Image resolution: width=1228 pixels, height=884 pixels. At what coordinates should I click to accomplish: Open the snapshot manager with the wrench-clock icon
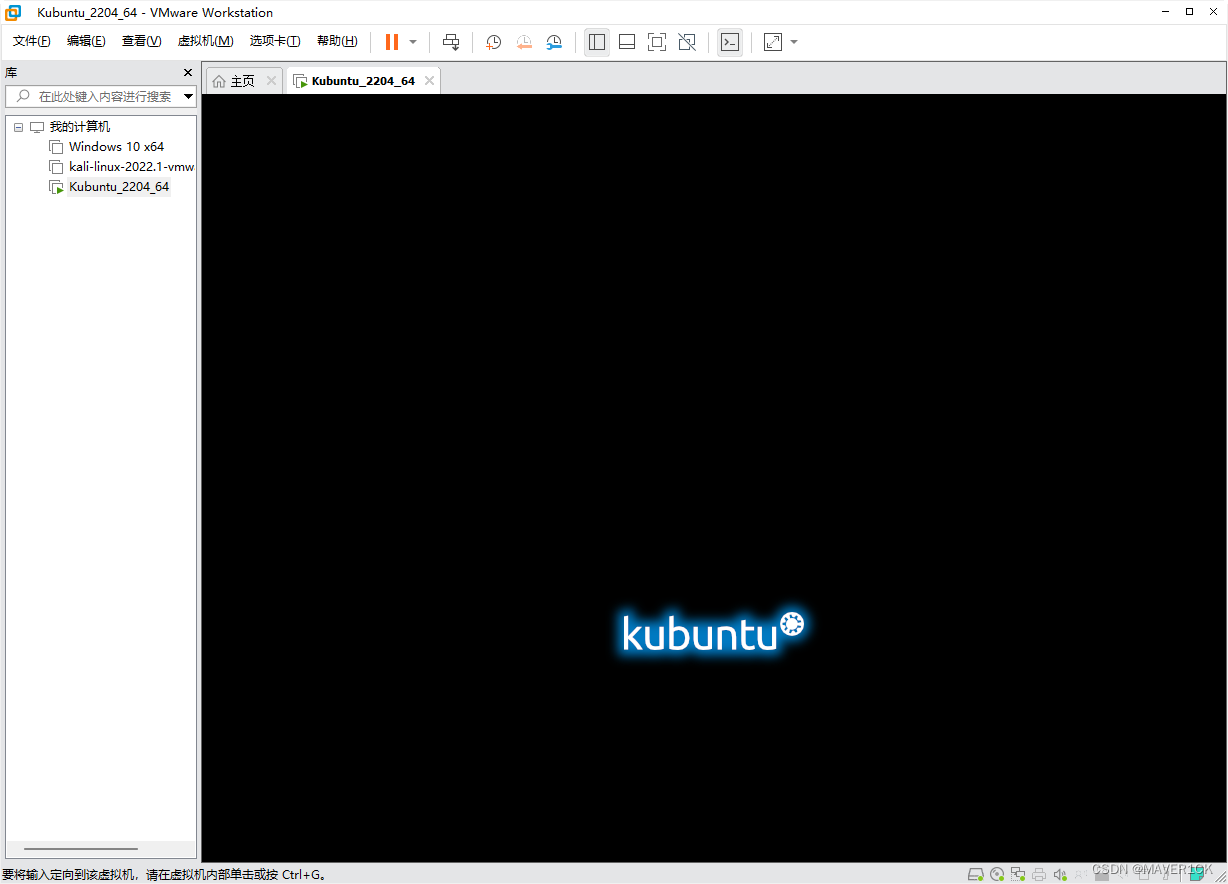click(554, 42)
